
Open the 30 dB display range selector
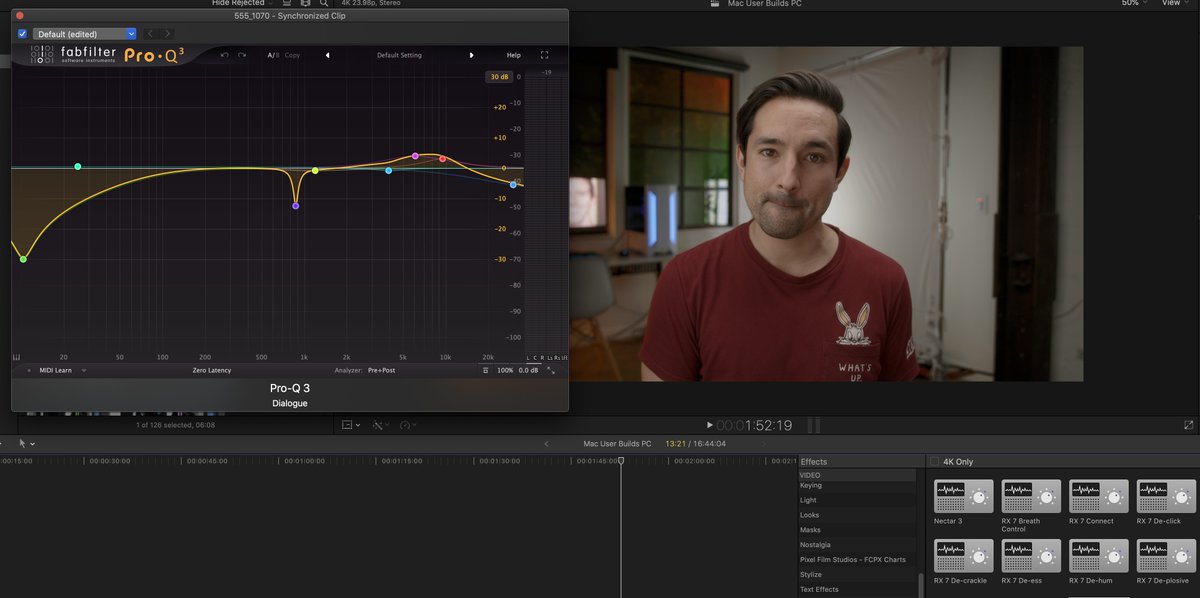[498, 77]
